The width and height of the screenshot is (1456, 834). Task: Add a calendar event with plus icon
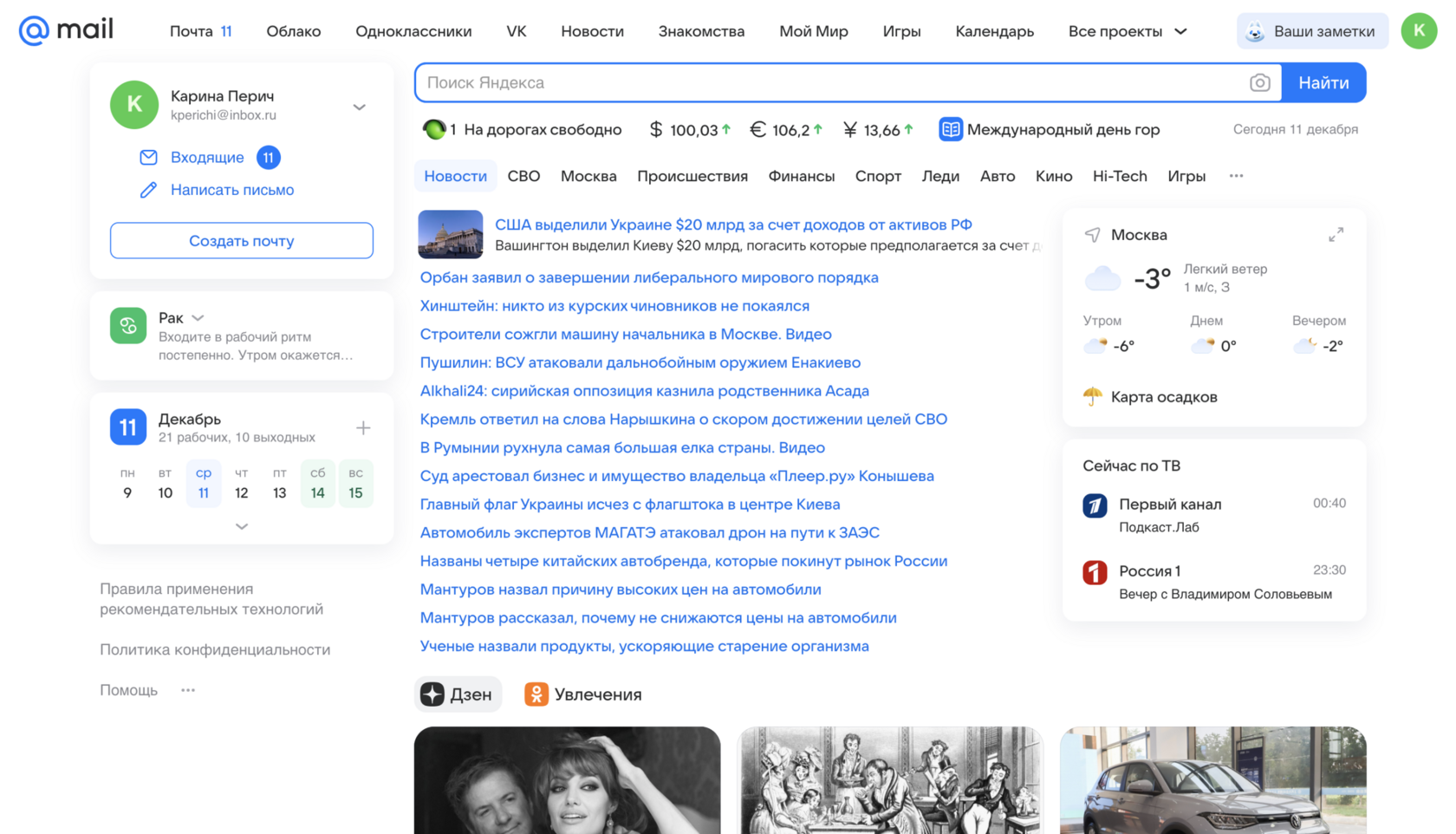tap(363, 428)
